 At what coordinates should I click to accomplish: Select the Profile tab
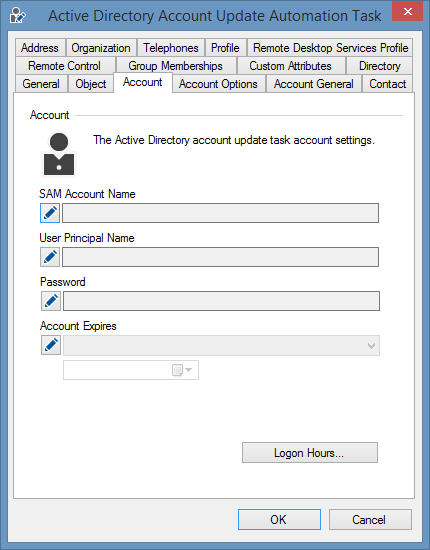click(x=225, y=48)
